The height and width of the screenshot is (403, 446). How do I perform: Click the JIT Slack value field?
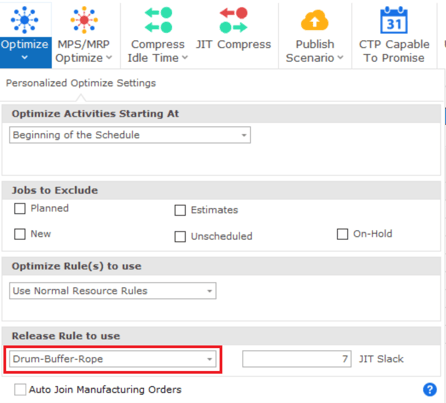297,359
